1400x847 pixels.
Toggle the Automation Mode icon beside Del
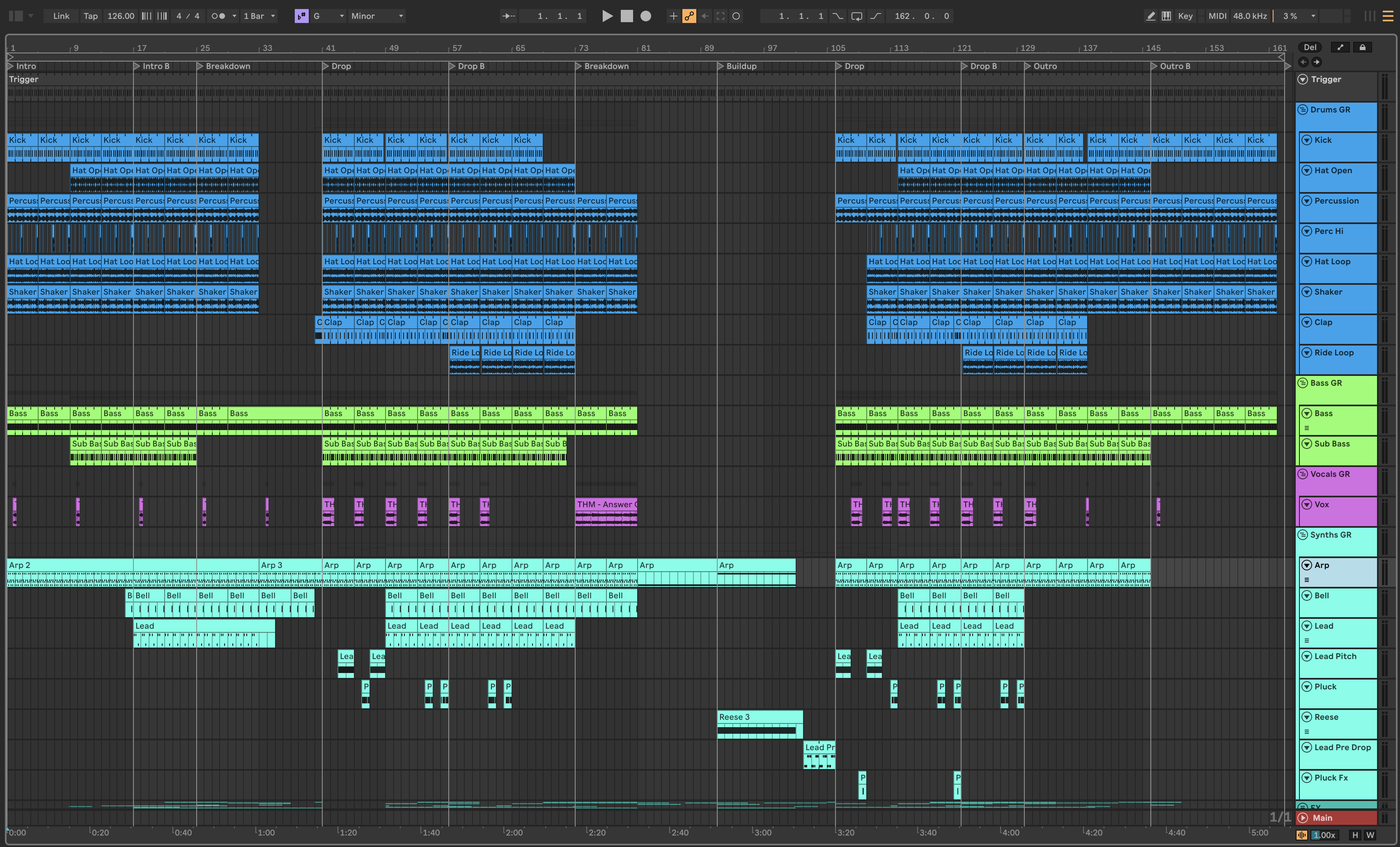[x=1340, y=47]
